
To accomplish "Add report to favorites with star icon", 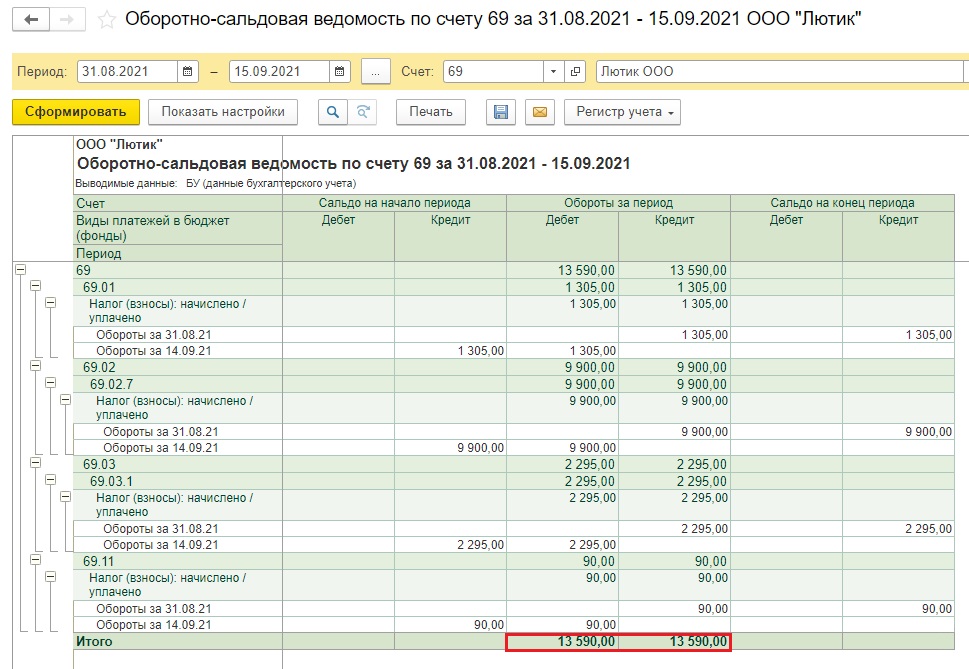I will point(106,20).
